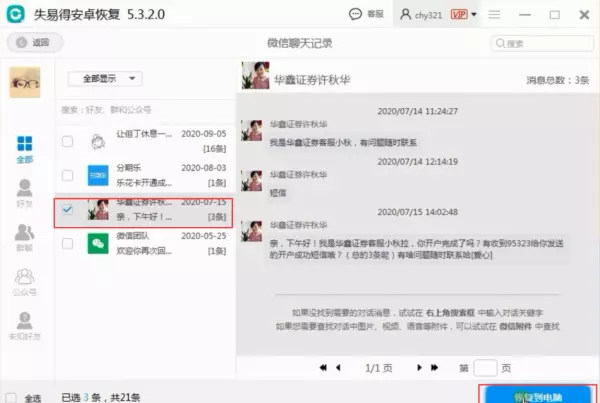Switch to the 未知好友 tab
The width and height of the screenshot is (600, 403).
24,326
